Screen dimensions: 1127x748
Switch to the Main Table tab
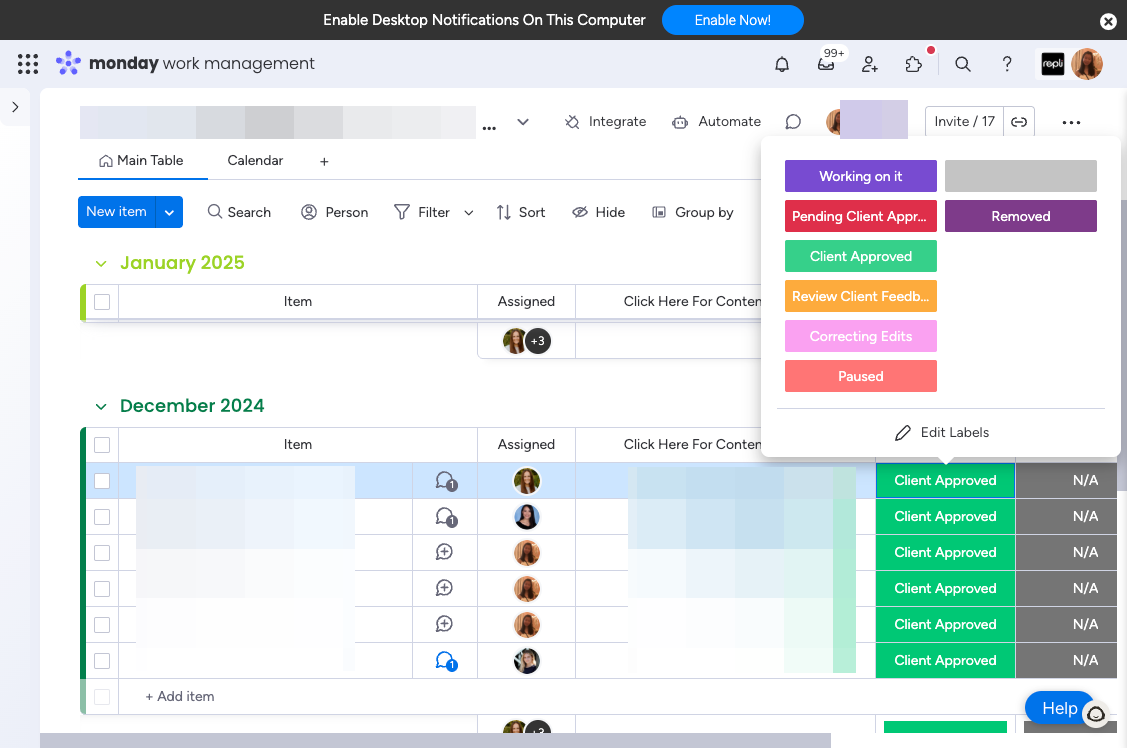[142, 160]
